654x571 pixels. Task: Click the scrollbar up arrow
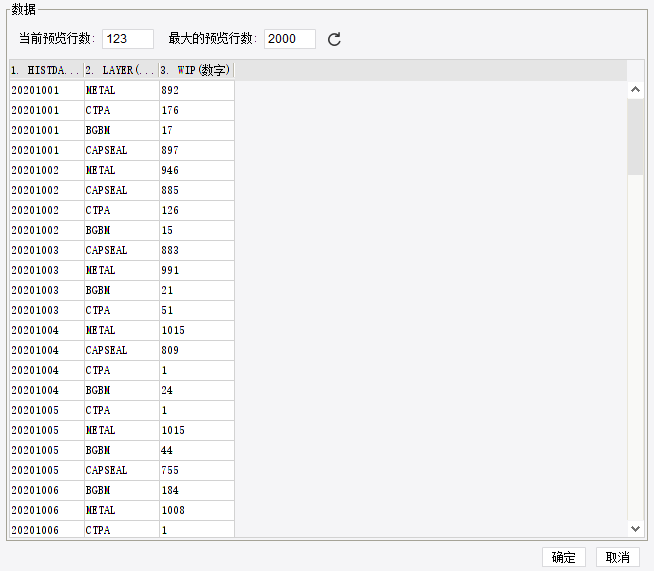click(x=635, y=89)
